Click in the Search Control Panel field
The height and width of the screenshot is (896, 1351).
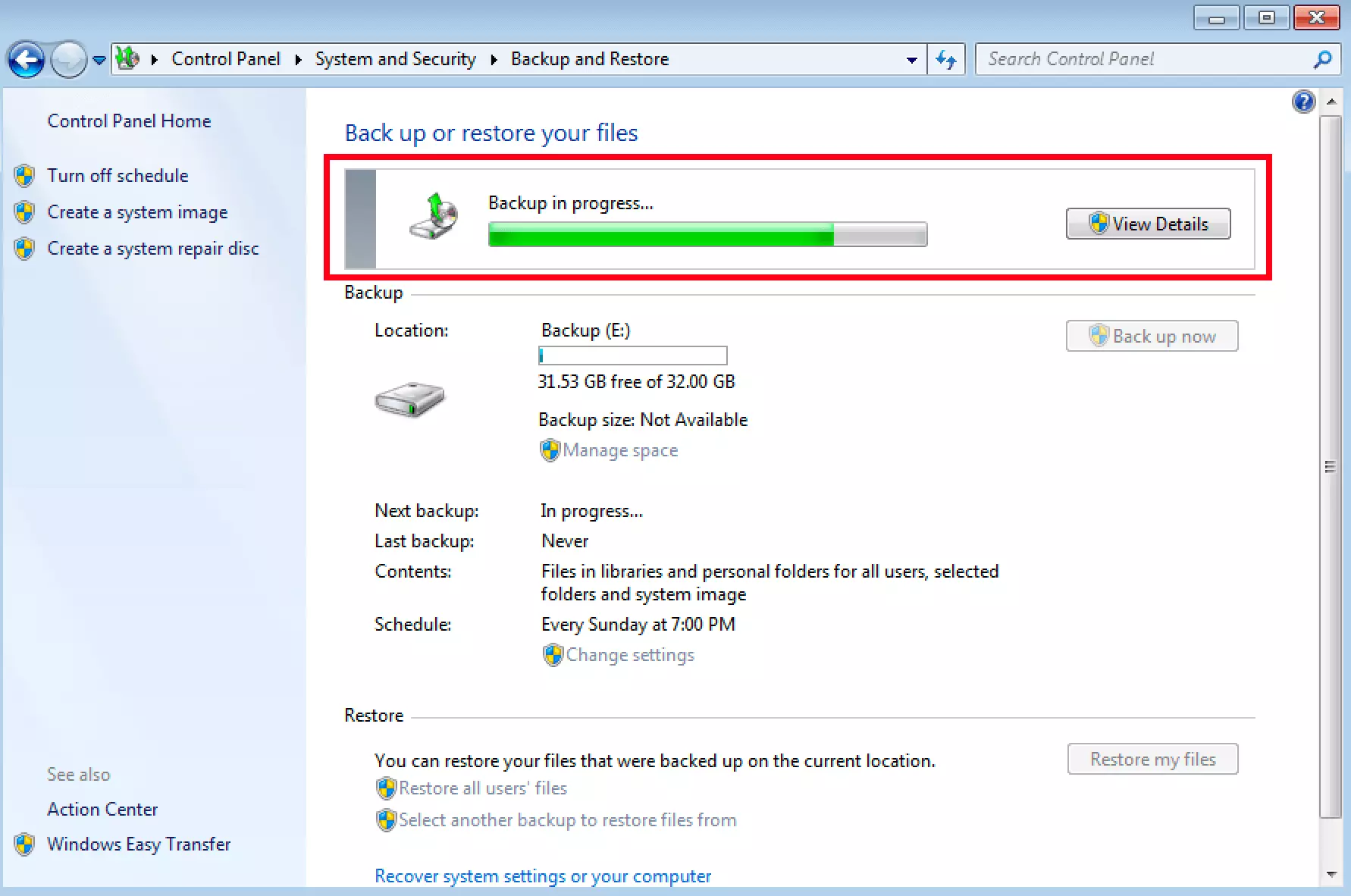click(x=1145, y=59)
